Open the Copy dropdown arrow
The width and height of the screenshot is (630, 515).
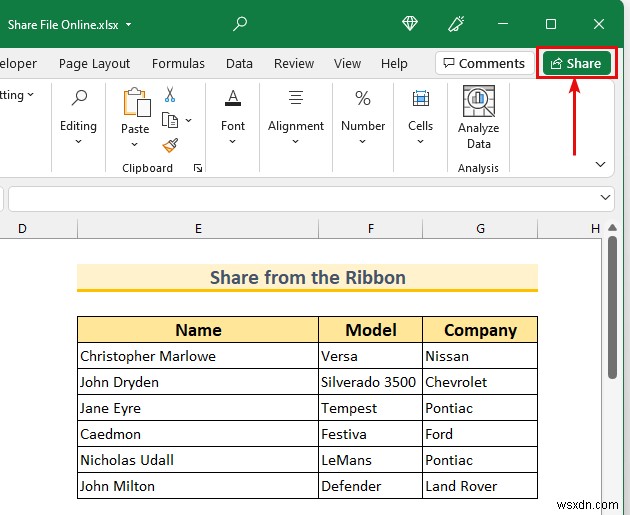pos(188,120)
